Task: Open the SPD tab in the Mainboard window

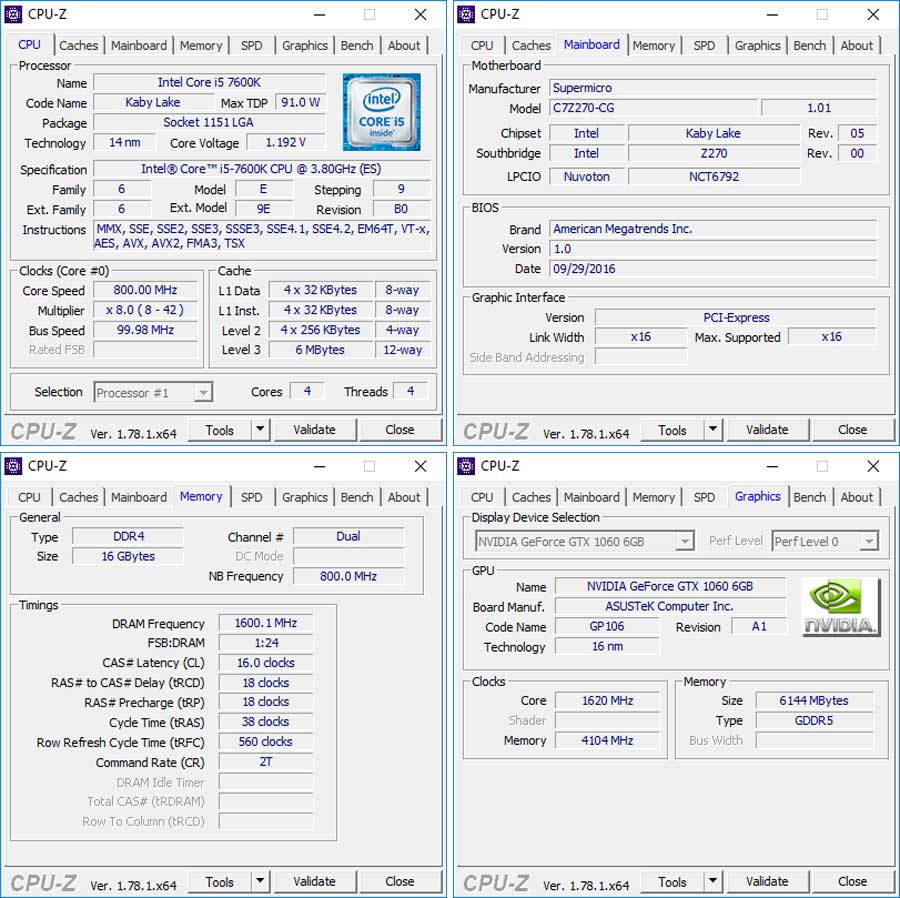Action: 704,45
